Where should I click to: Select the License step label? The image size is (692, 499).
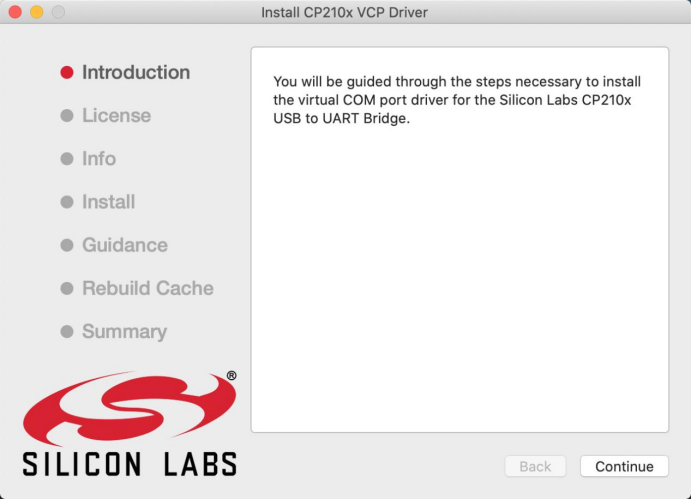click(117, 116)
